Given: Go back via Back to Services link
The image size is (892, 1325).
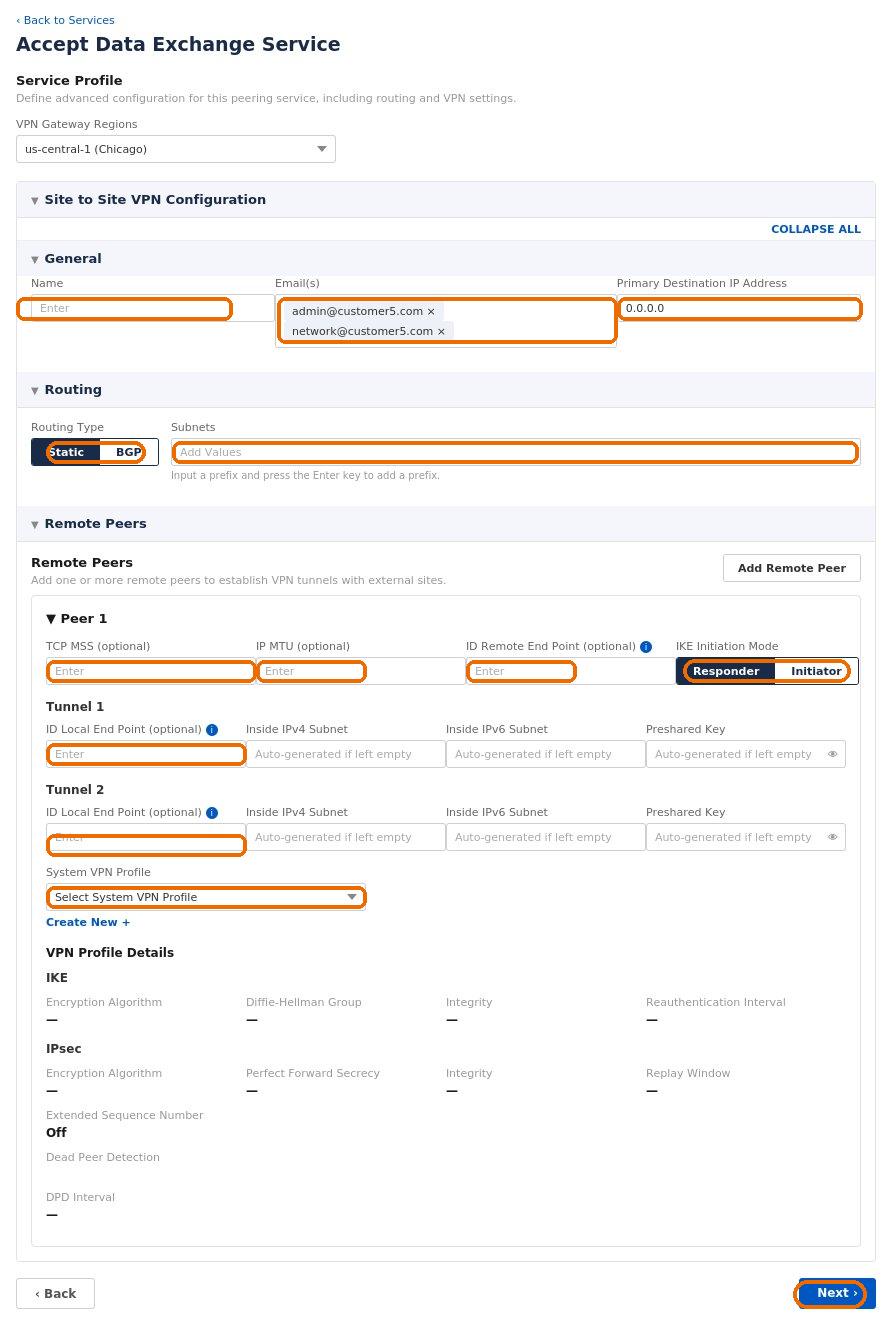Looking at the screenshot, I should [65, 20].
